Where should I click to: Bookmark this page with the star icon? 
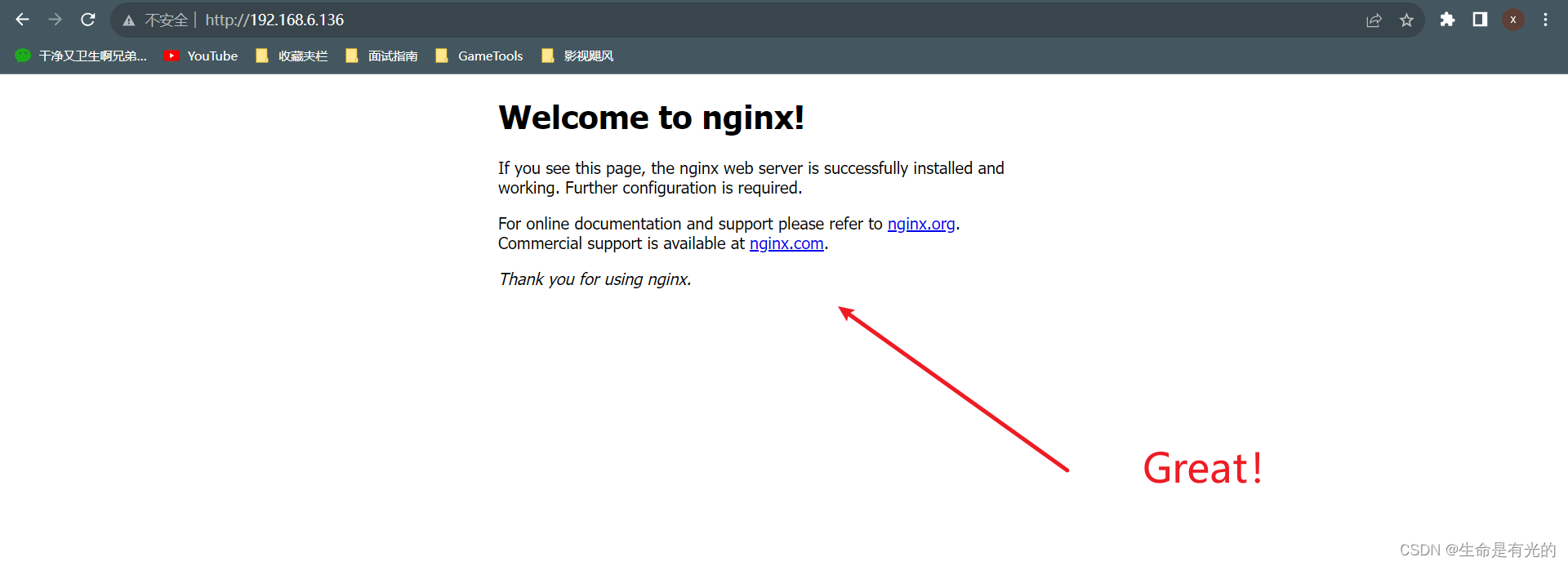tap(1406, 20)
